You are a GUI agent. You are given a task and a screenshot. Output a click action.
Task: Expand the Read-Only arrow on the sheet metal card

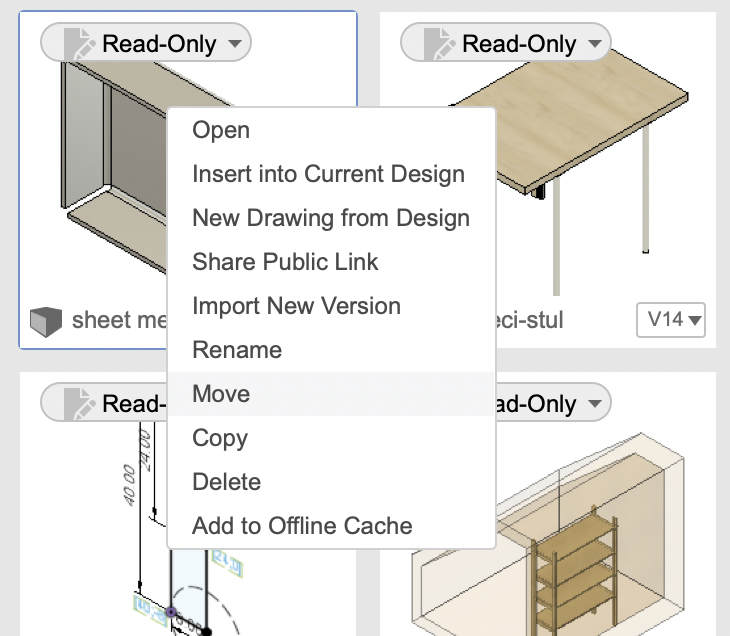(234, 44)
